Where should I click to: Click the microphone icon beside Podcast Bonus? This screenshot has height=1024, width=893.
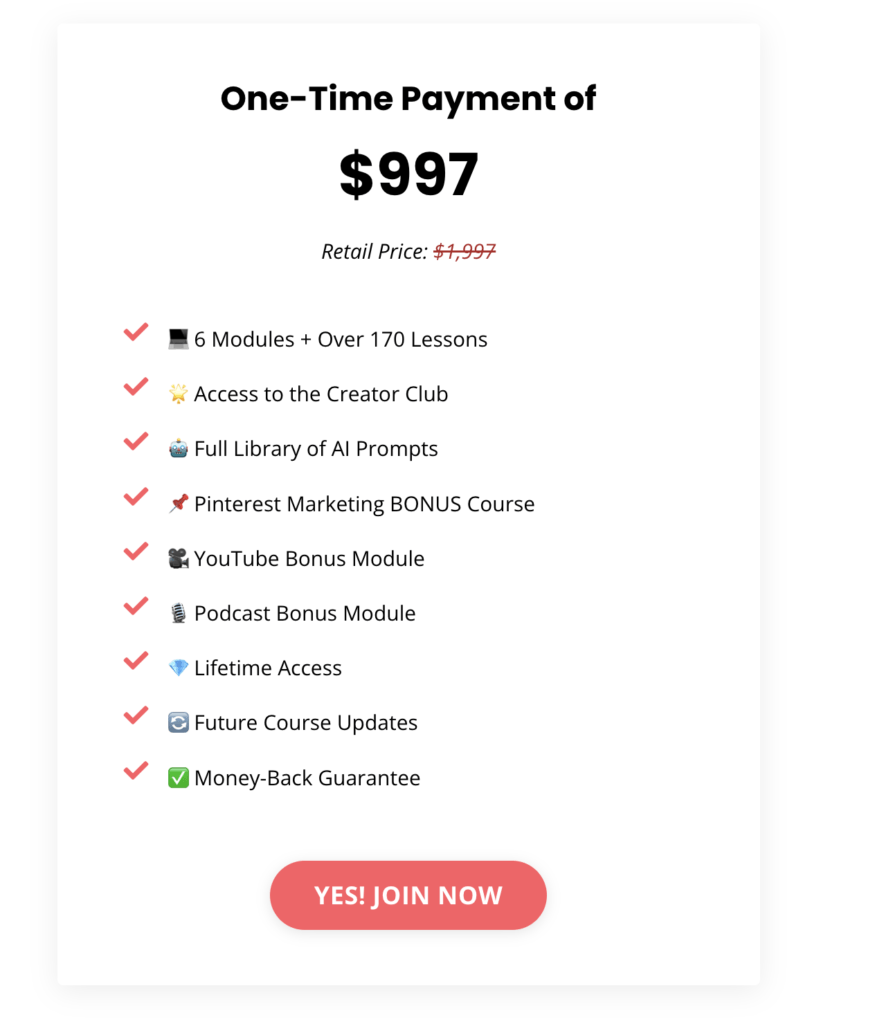(x=179, y=613)
